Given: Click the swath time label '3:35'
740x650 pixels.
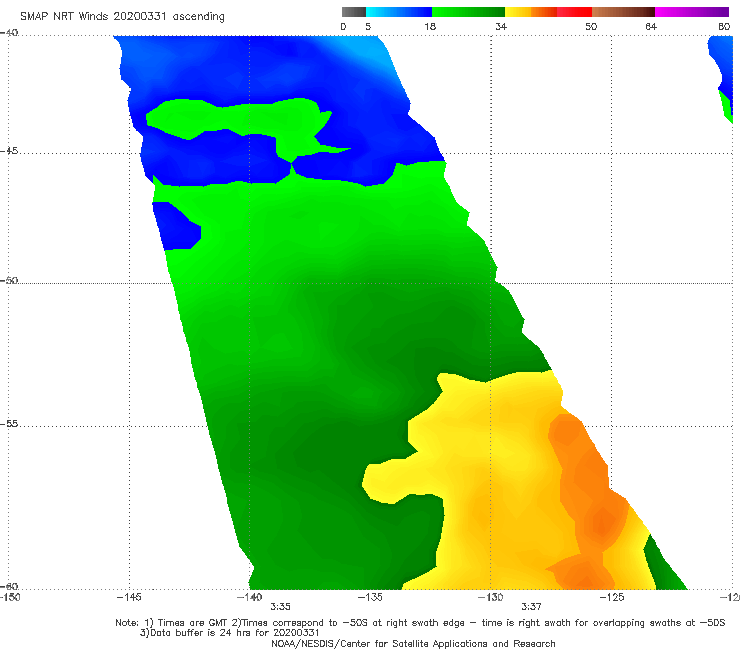Looking at the screenshot, I should (x=280, y=607).
